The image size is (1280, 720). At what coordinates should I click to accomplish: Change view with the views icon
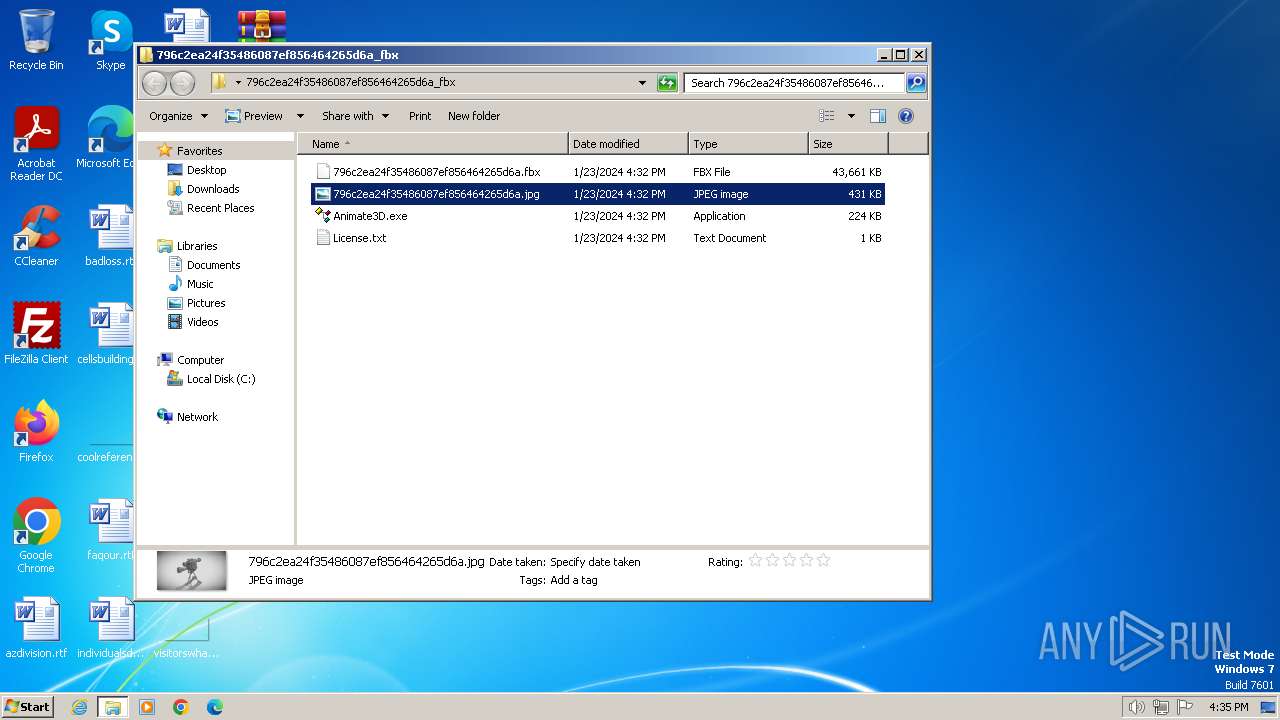point(826,116)
